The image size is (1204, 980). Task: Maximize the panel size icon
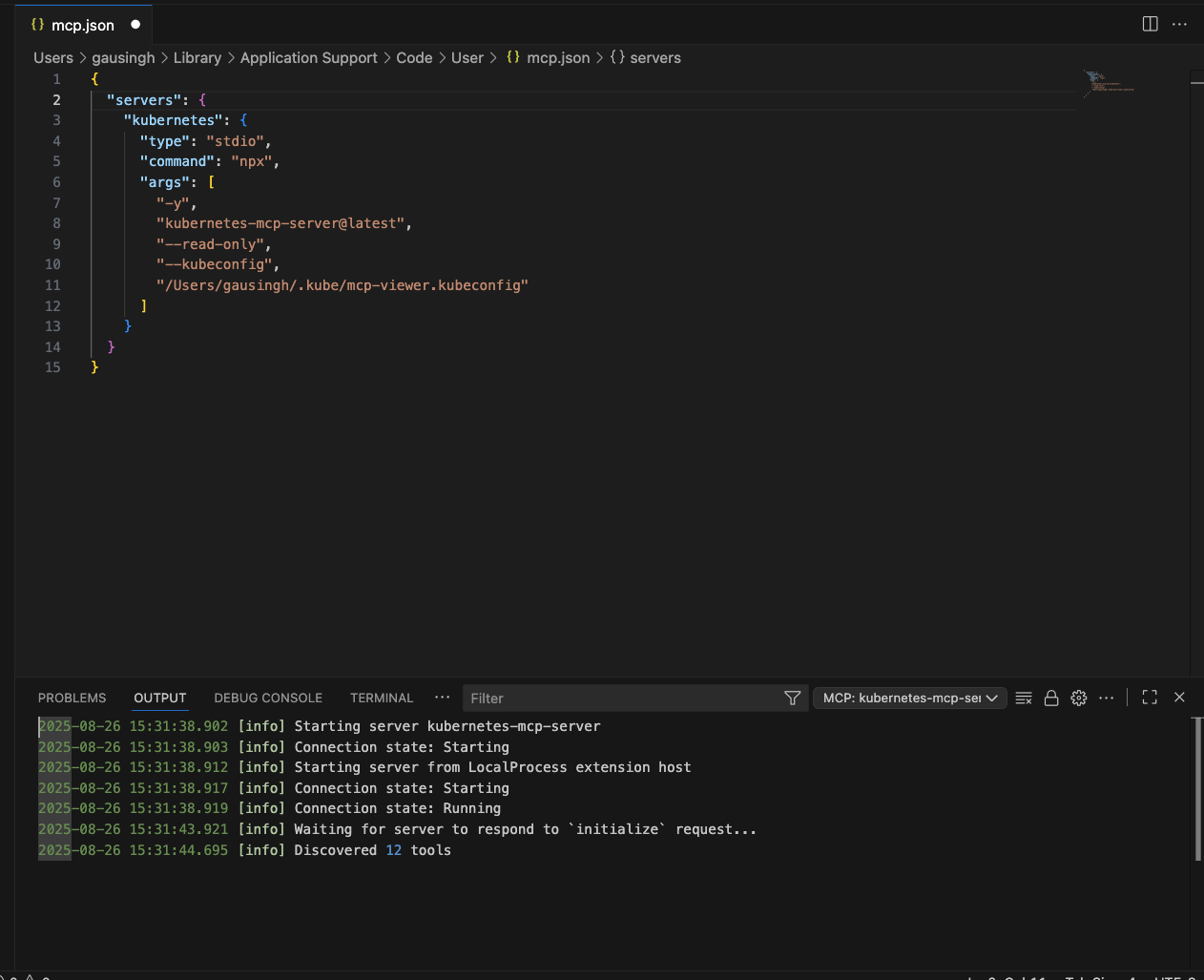coord(1150,698)
